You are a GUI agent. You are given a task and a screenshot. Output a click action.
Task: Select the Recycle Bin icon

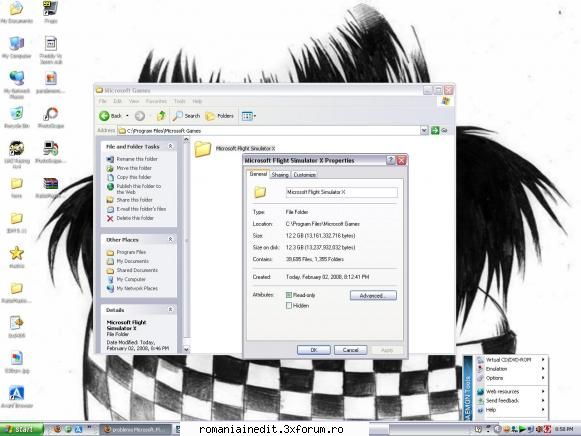click(x=16, y=117)
